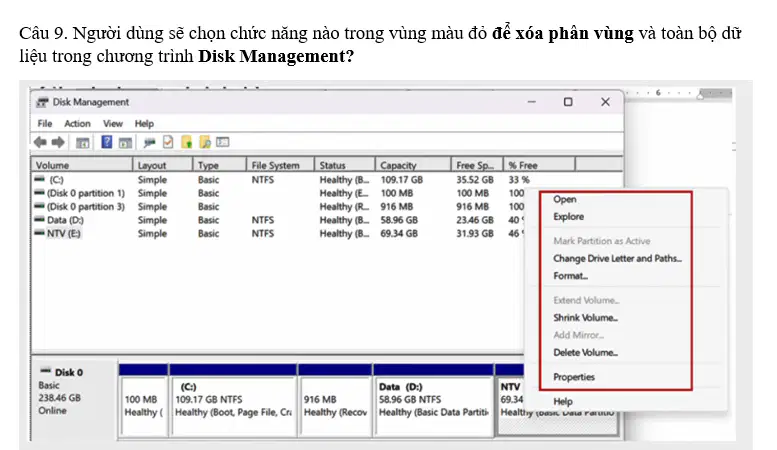
Task: Click the 35.52 GB free space cell
Action: tap(475, 179)
